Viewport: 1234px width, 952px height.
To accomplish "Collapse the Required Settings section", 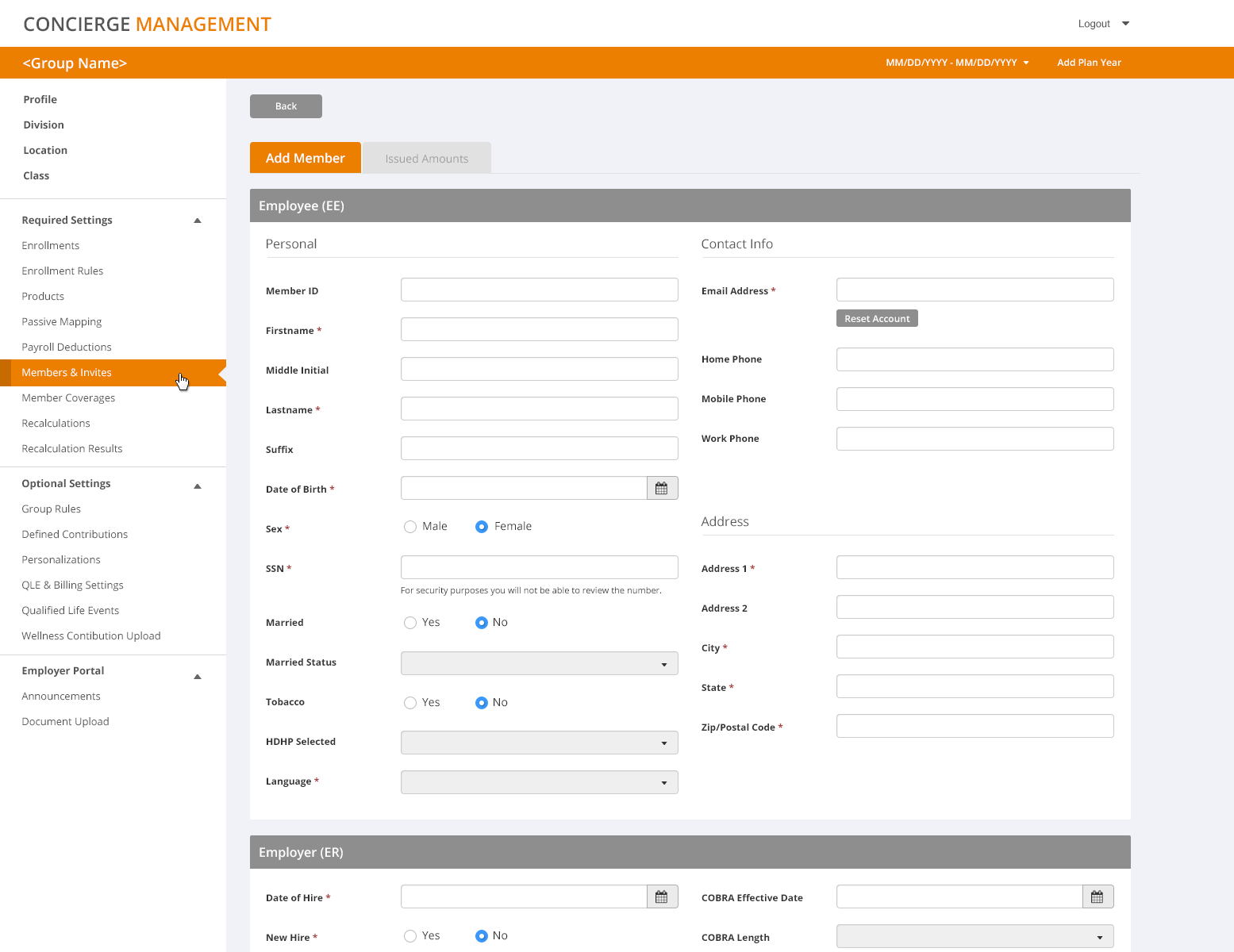I will pos(198,221).
